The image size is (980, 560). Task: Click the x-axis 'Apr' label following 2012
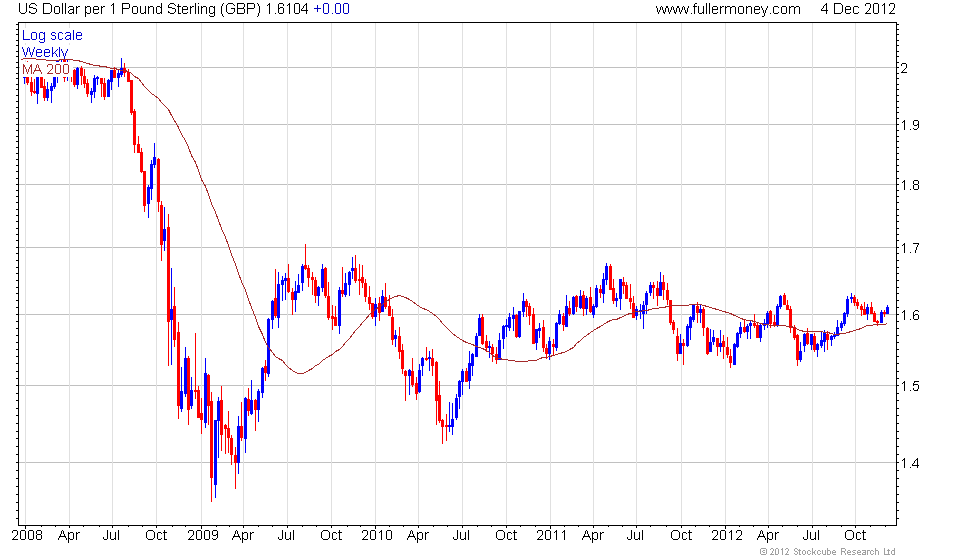[x=768, y=536]
